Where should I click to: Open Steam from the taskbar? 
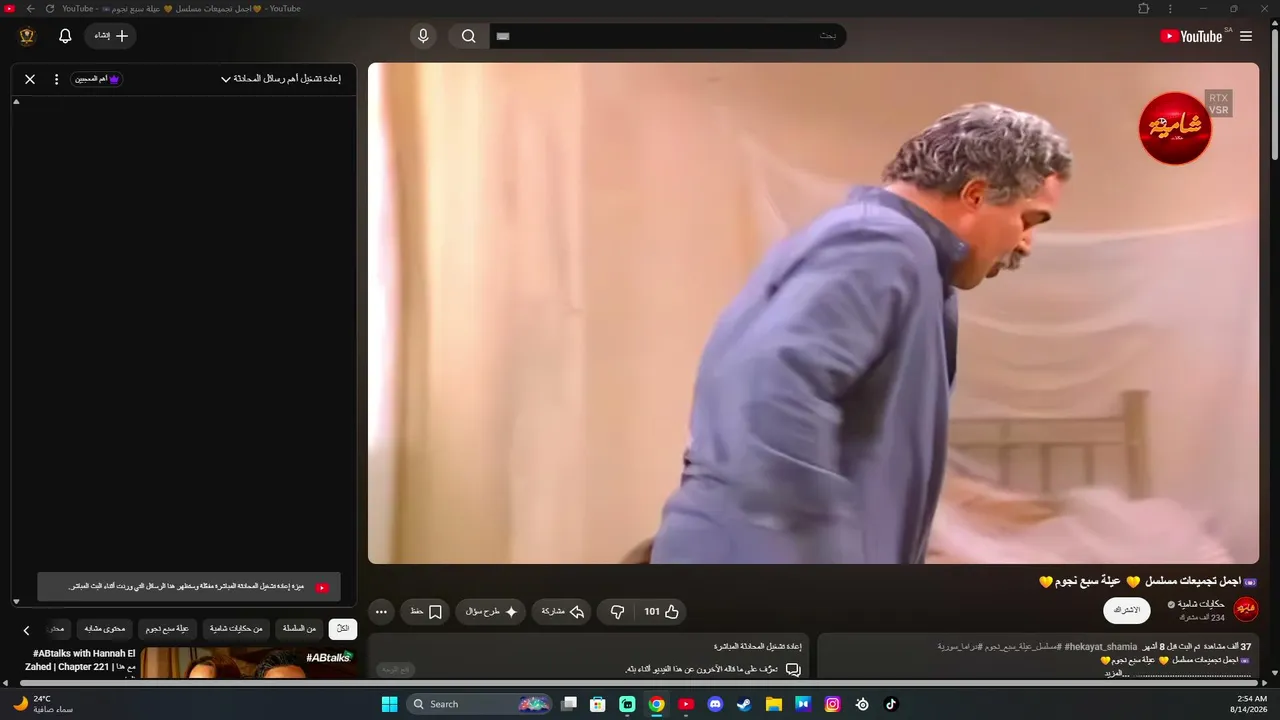coord(744,704)
